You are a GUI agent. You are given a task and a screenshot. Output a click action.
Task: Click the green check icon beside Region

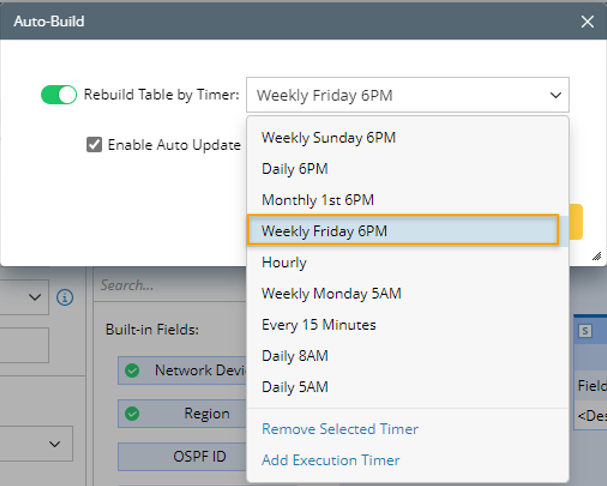point(132,413)
